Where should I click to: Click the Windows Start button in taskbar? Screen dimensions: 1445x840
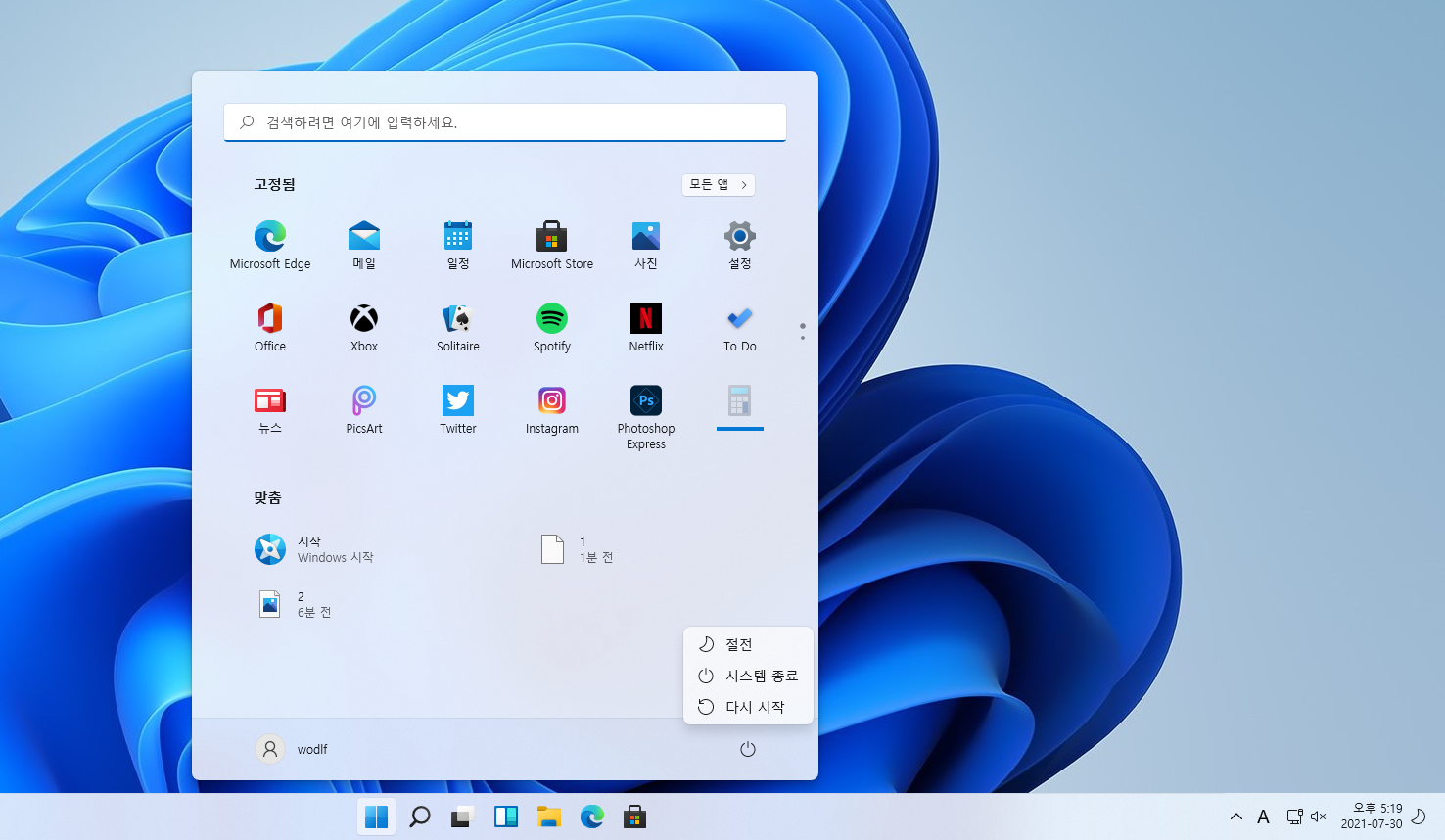tap(376, 817)
